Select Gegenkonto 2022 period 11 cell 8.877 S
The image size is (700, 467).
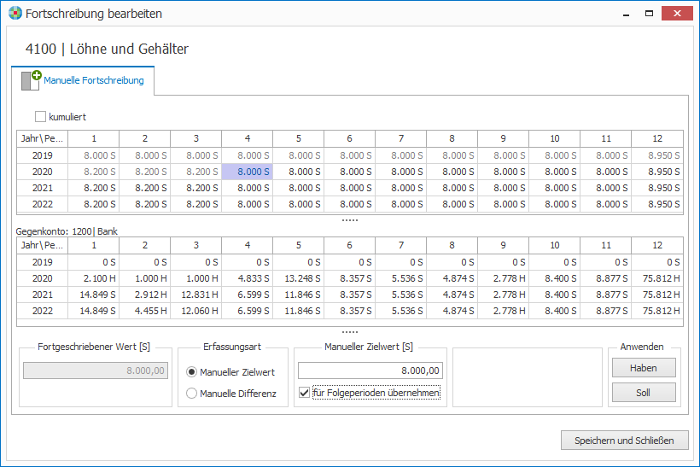click(606, 311)
